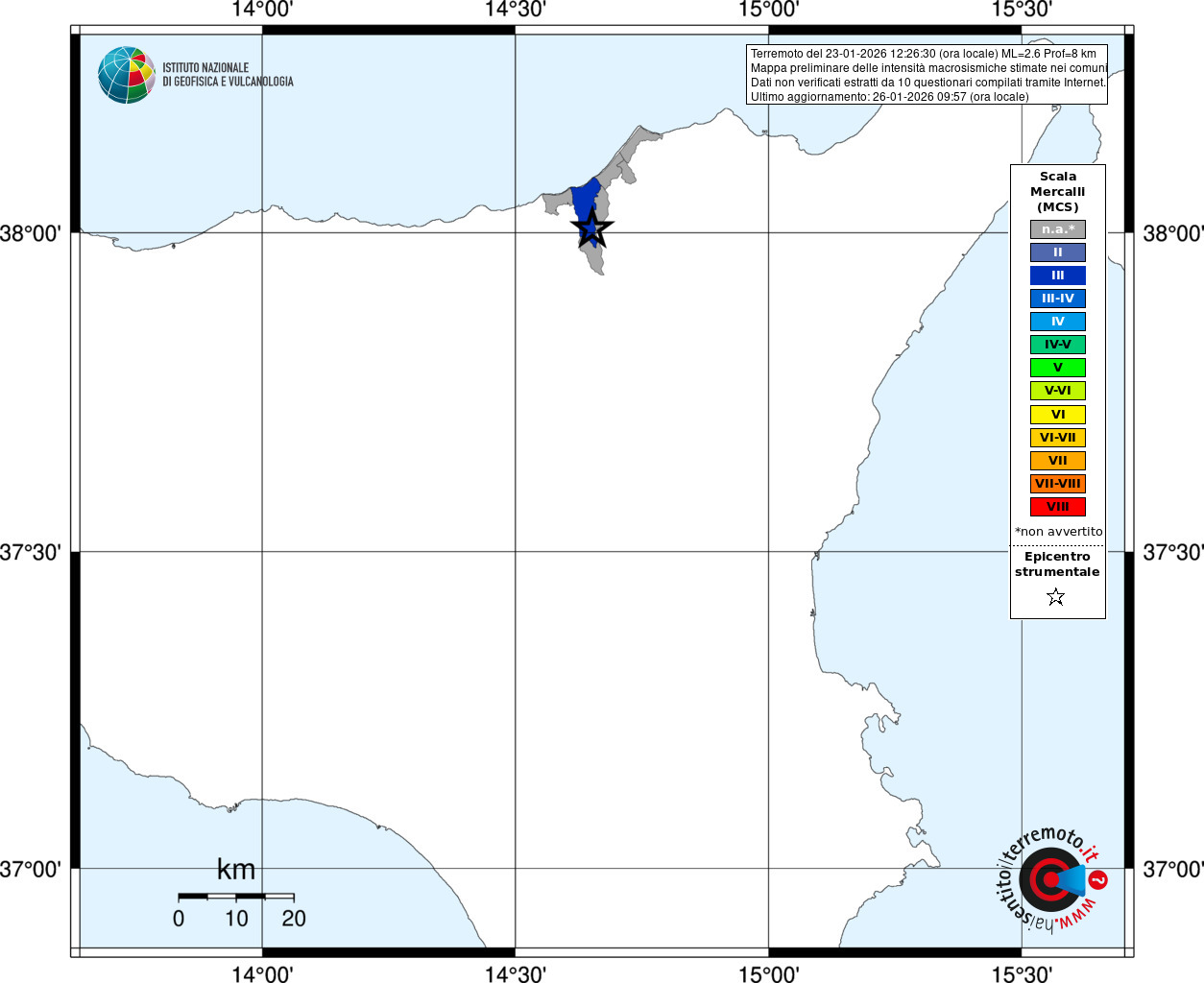The height and width of the screenshot is (983, 1204).
Task: Click the left axis 37°30' label
Action: coord(31,552)
